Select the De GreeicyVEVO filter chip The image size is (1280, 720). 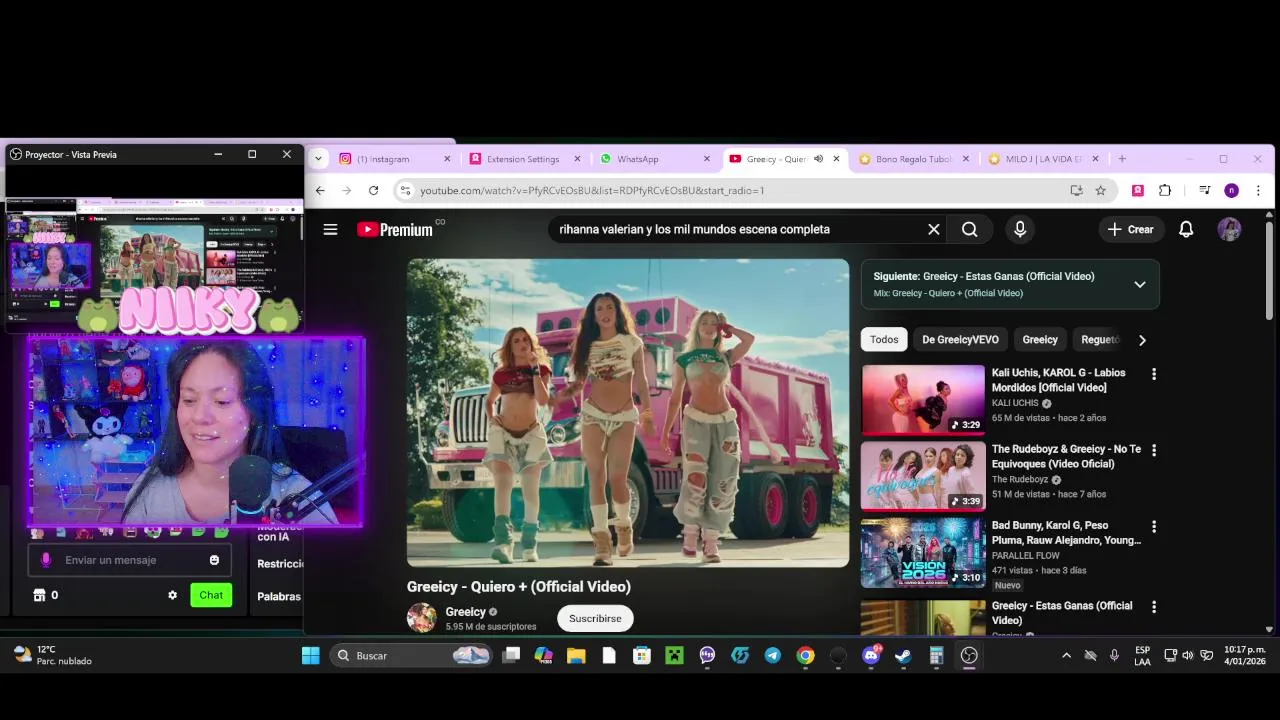(x=960, y=339)
